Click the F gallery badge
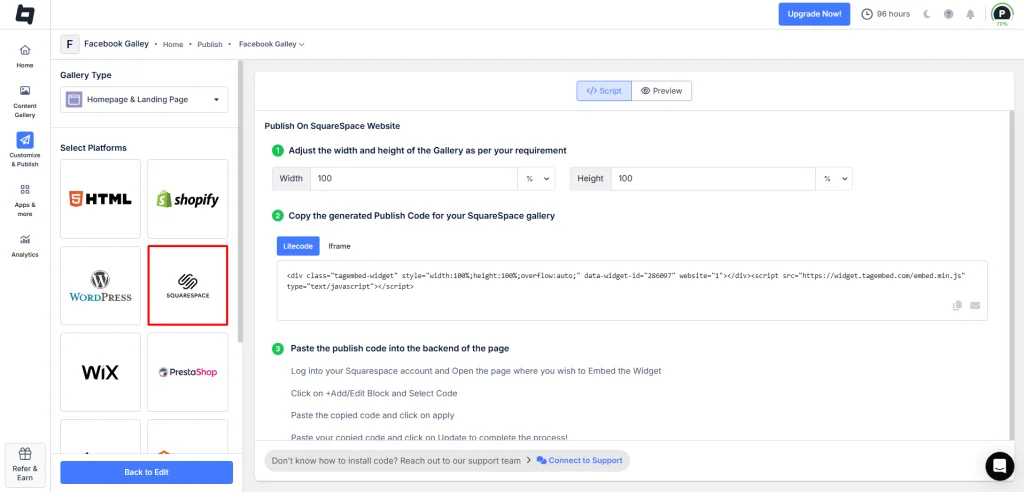This screenshot has width=1024, height=492. click(x=70, y=44)
